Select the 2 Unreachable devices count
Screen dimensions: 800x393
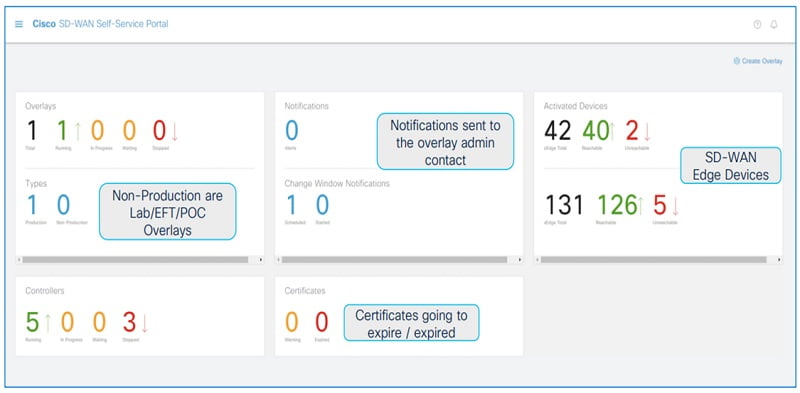pos(633,131)
